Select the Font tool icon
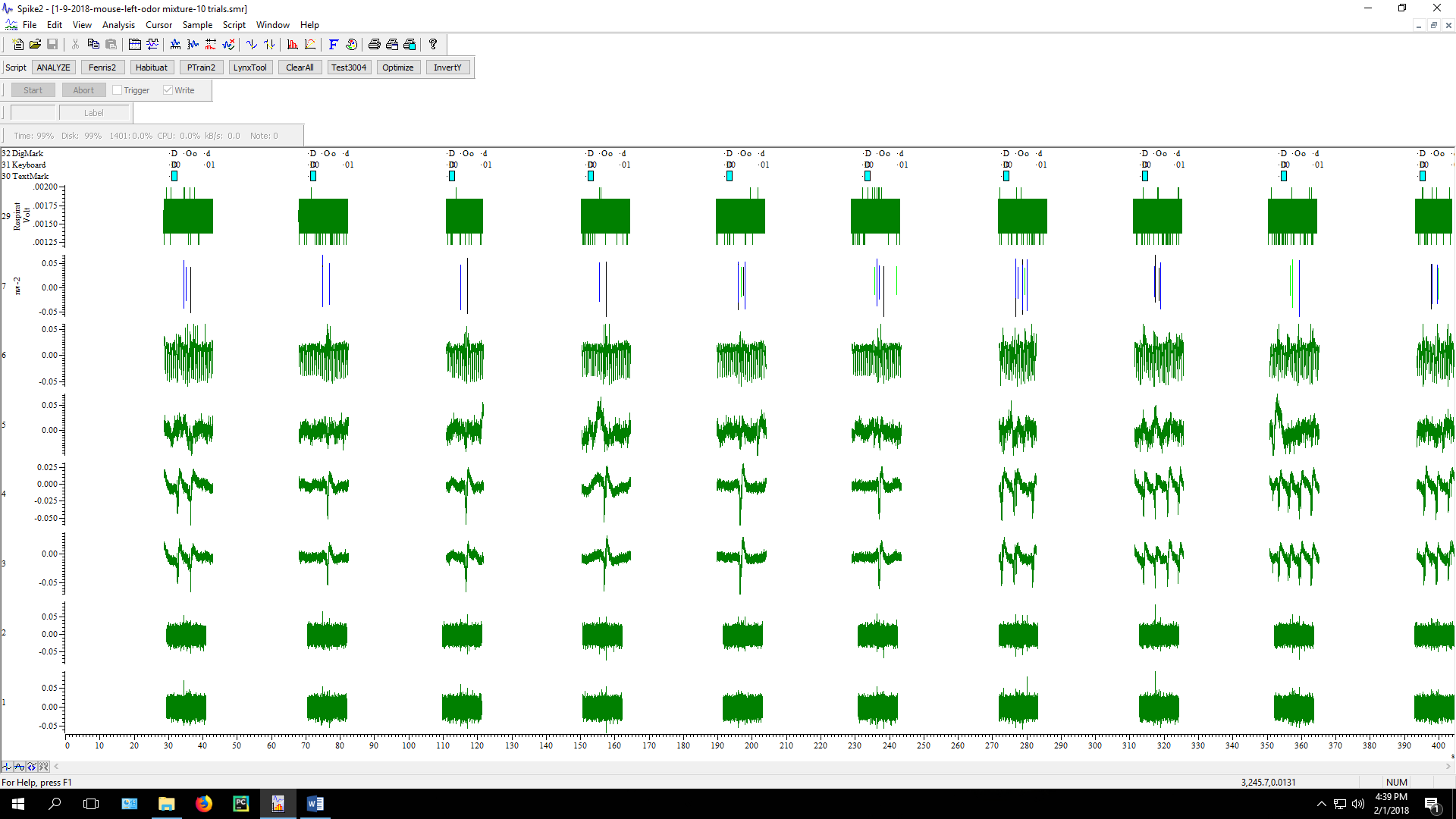 point(334,45)
